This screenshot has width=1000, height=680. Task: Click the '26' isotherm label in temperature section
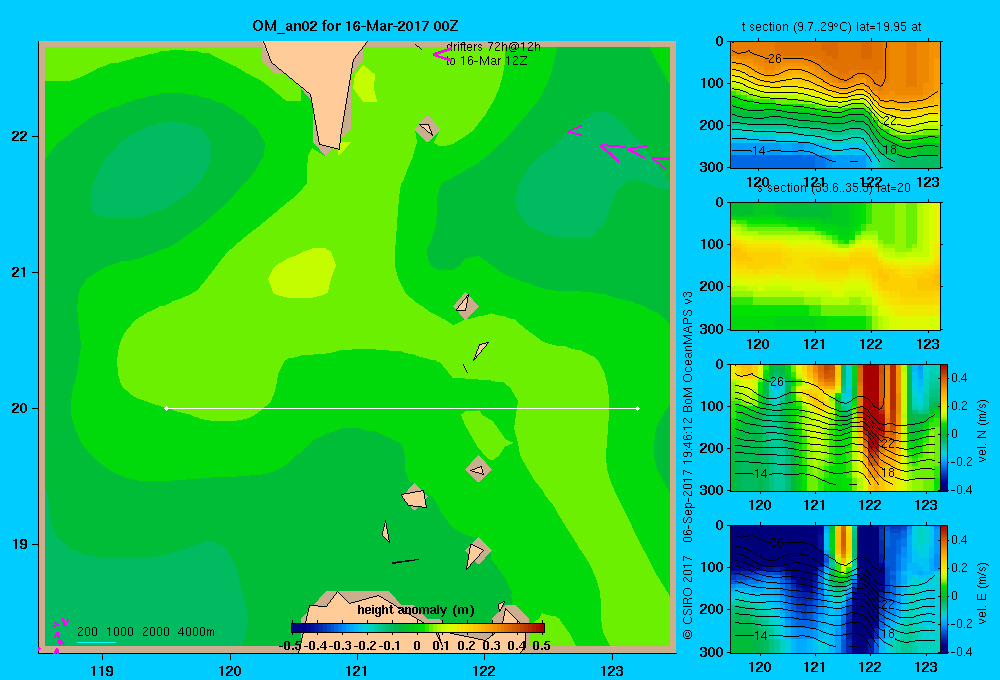[x=775, y=59]
